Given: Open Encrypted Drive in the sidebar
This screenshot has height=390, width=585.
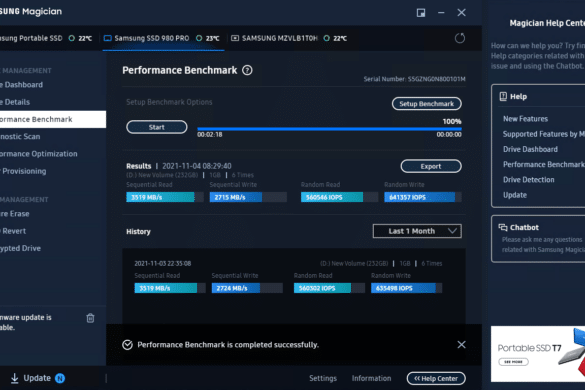Looking at the screenshot, I should (53, 248).
